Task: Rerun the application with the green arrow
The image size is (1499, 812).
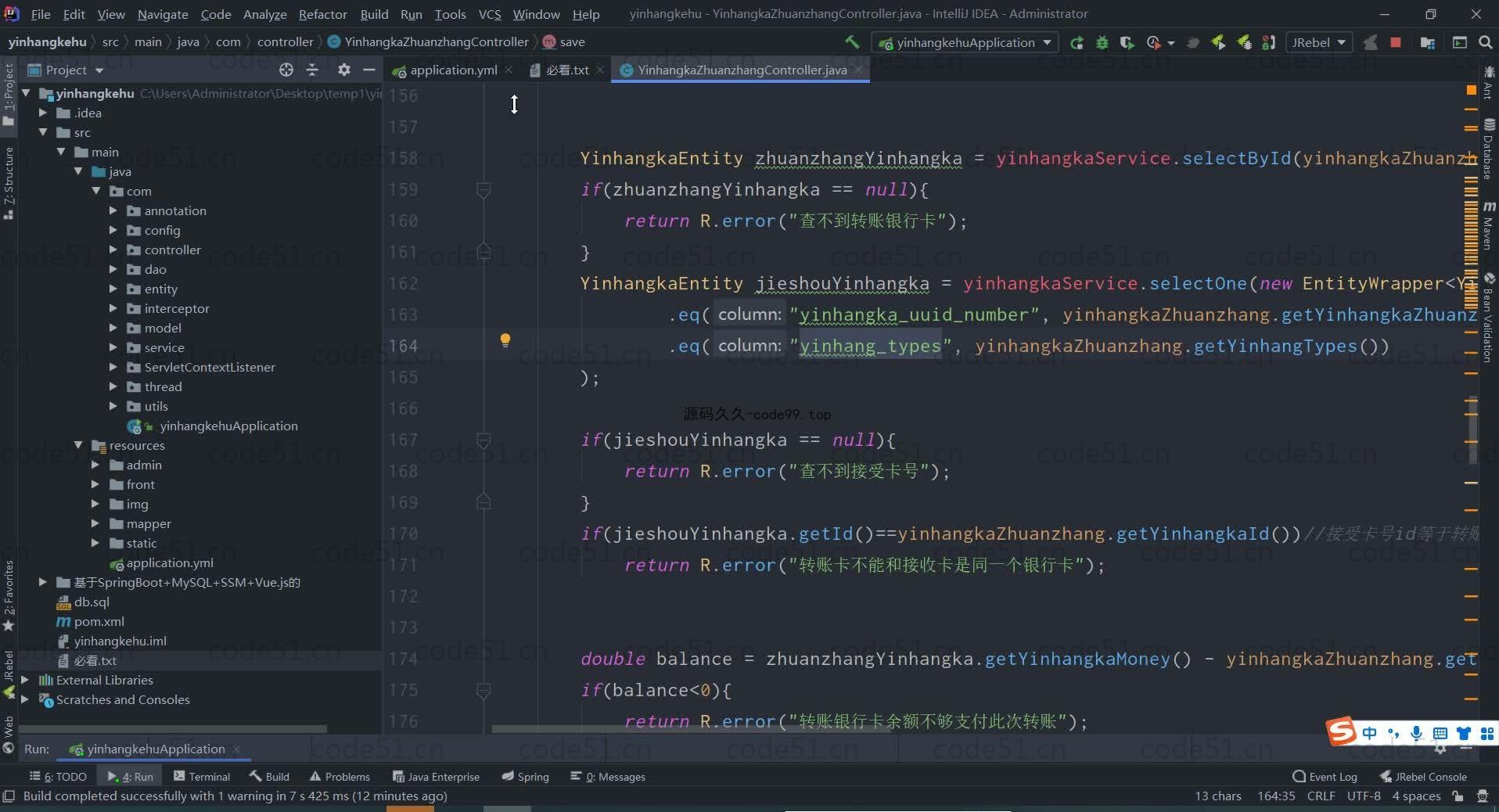Action: click(1077, 42)
